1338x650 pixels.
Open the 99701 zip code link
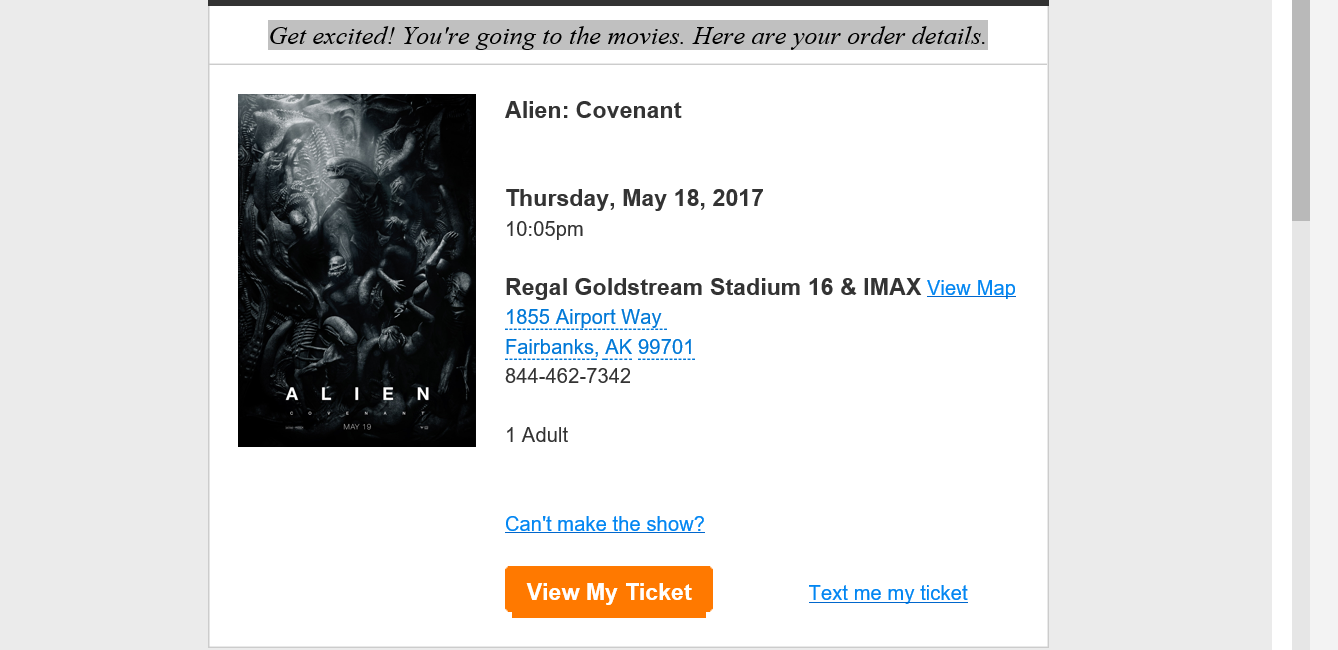tap(666, 347)
